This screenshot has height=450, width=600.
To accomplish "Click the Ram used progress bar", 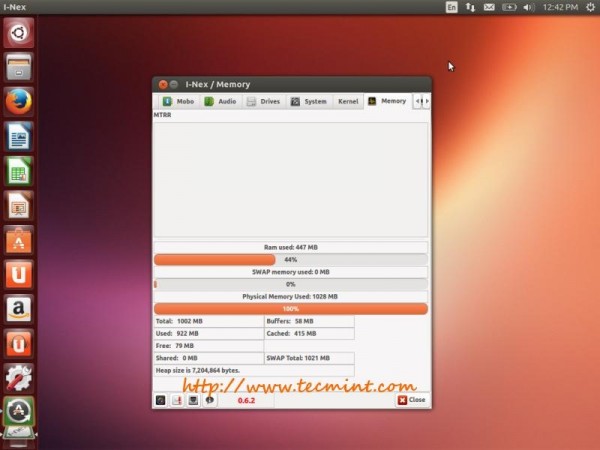I will tap(290, 259).
